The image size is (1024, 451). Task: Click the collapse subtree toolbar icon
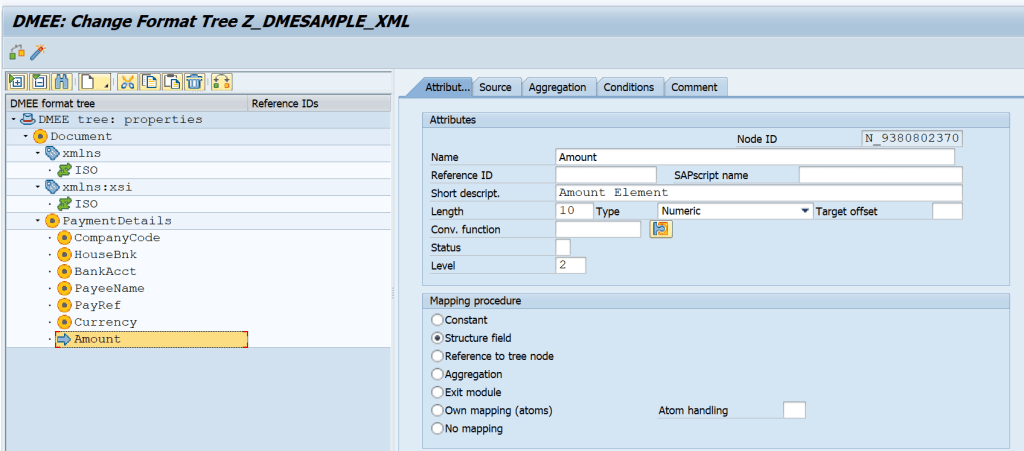point(39,82)
